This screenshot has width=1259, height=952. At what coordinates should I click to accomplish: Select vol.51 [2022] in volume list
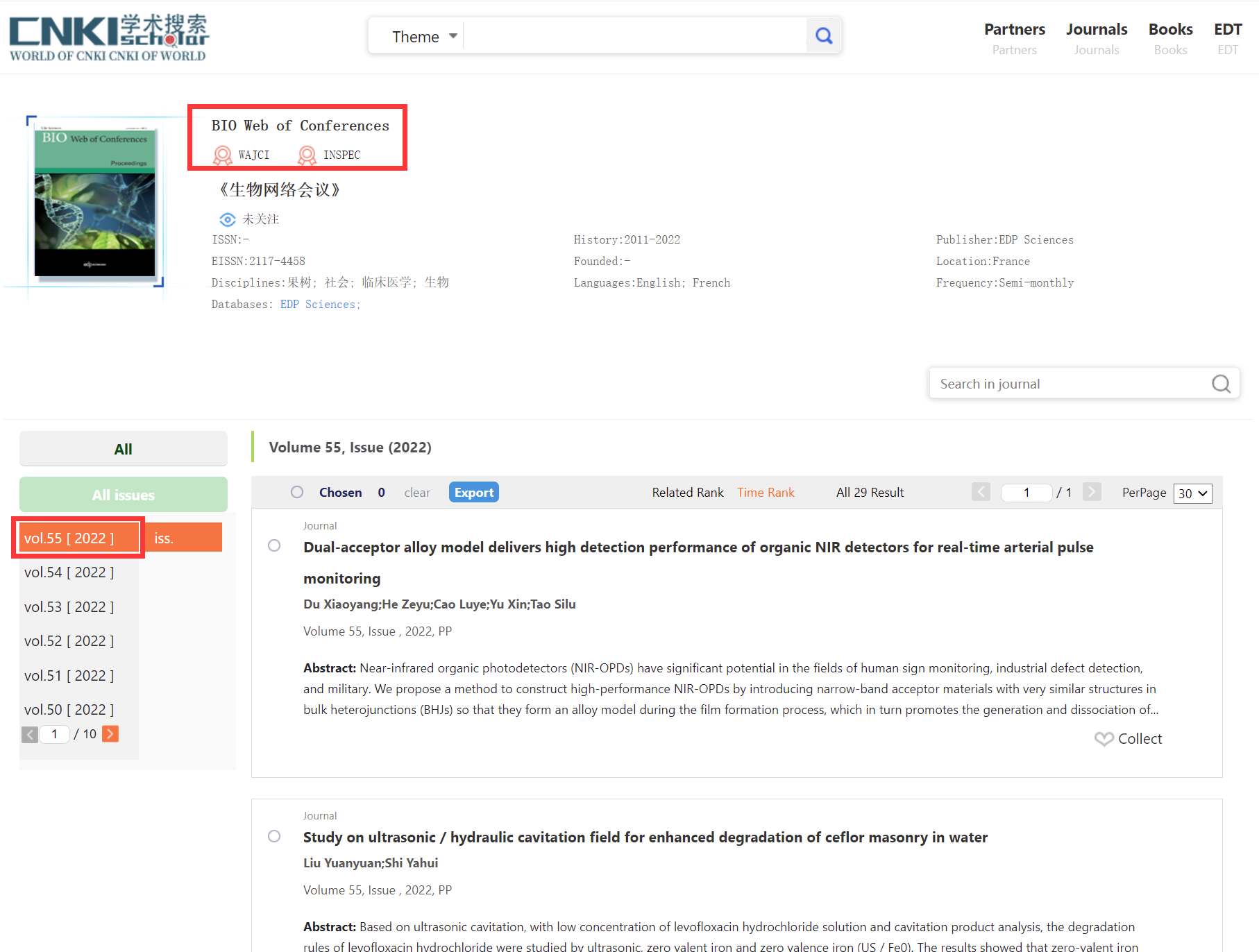pos(69,676)
